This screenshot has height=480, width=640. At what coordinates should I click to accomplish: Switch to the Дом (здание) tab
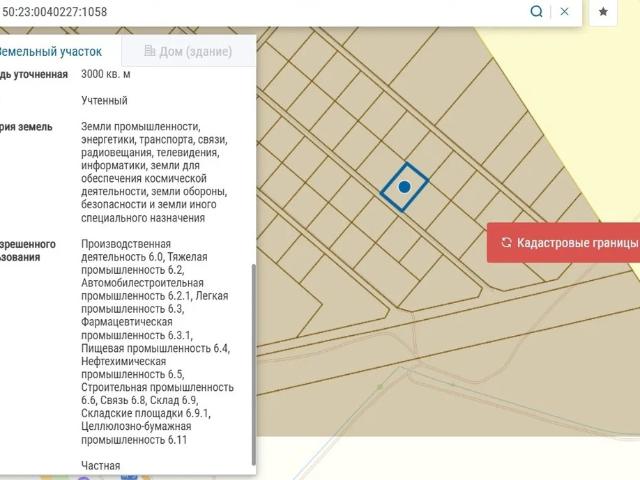pos(189,51)
